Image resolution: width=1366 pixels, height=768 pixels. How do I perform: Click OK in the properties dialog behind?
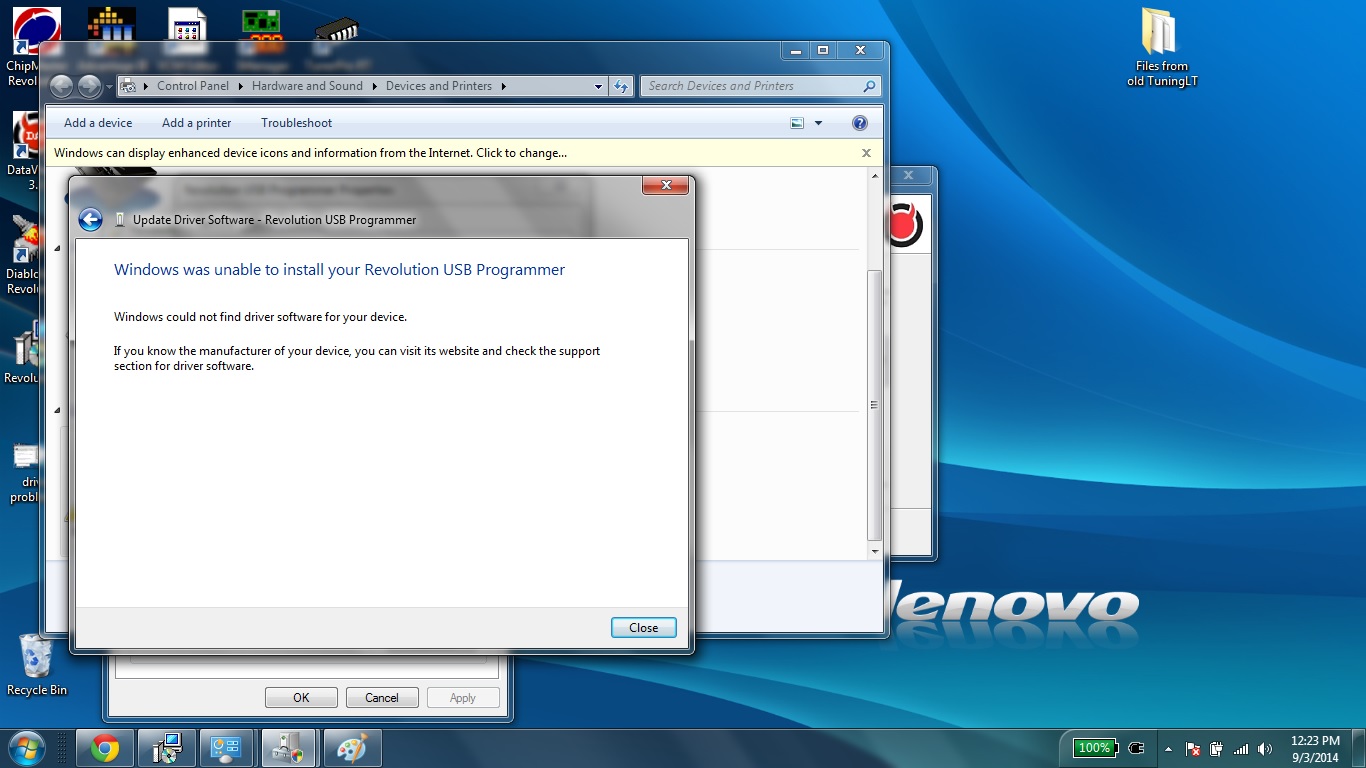tap(301, 698)
